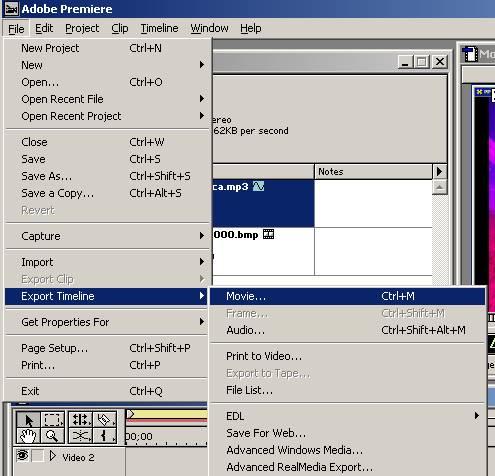
Task: Choose Advanced RealMedia Export... menu item
Action: (x=348, y=467)
